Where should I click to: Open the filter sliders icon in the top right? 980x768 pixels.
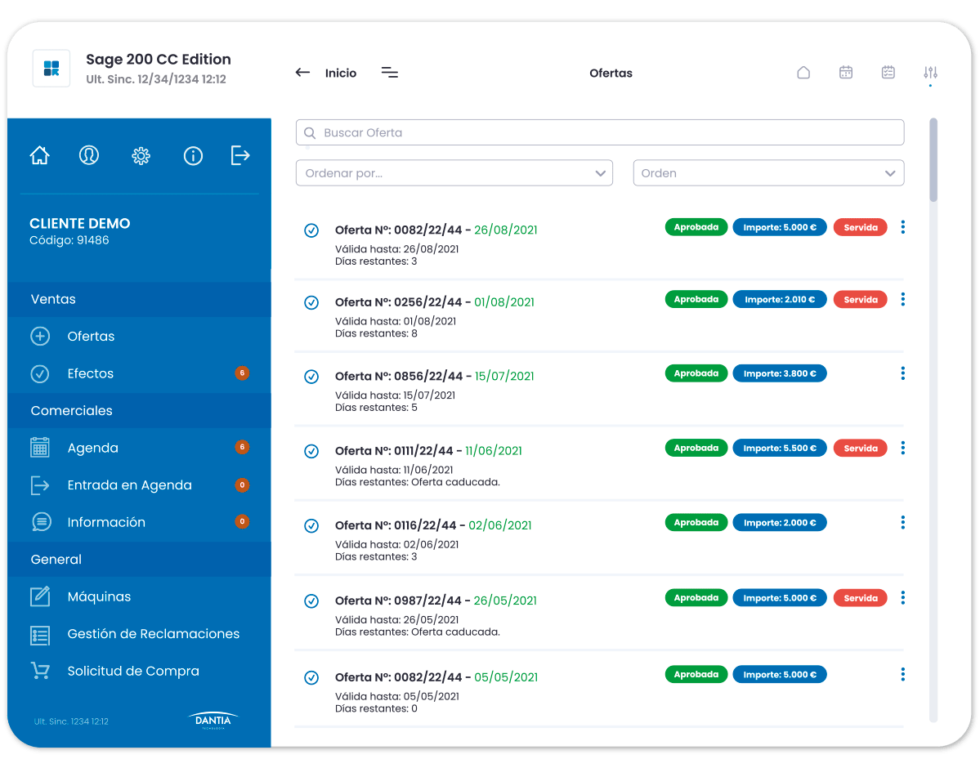point(930,73)
